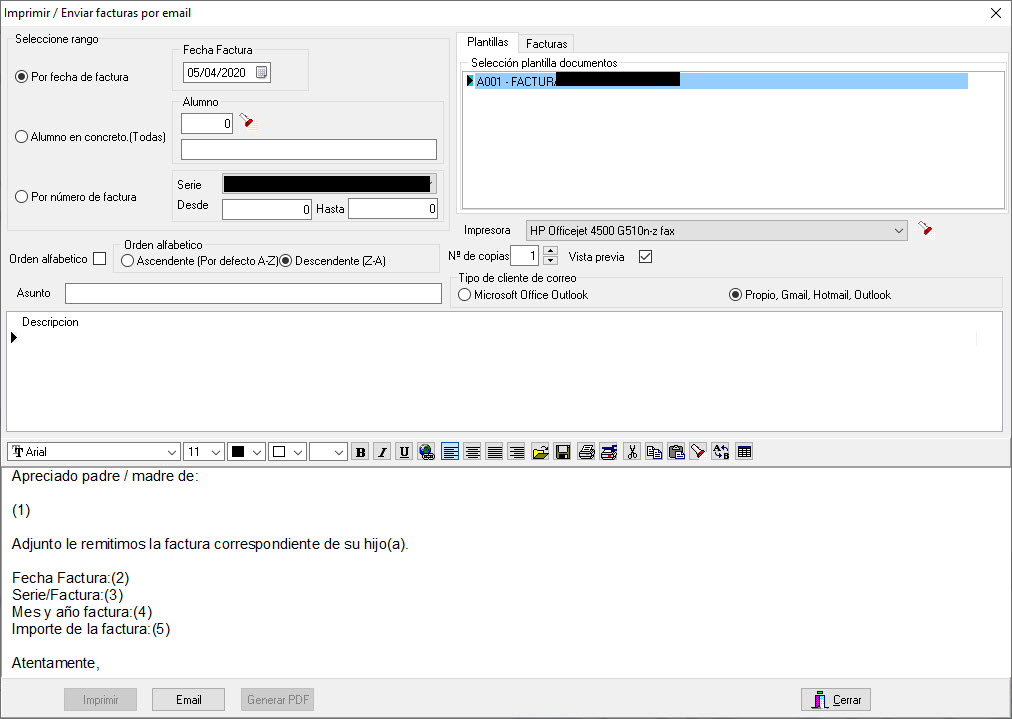The width and height of the screenshot is (1012, 719).
Task: Toggle italic formatting in the editor toolbar
Action: pos(382,452)
